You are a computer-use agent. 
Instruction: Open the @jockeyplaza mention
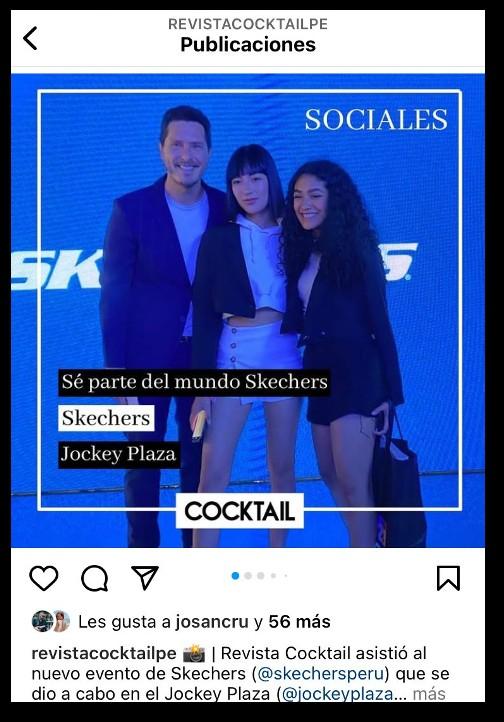(x=338, y=693)
